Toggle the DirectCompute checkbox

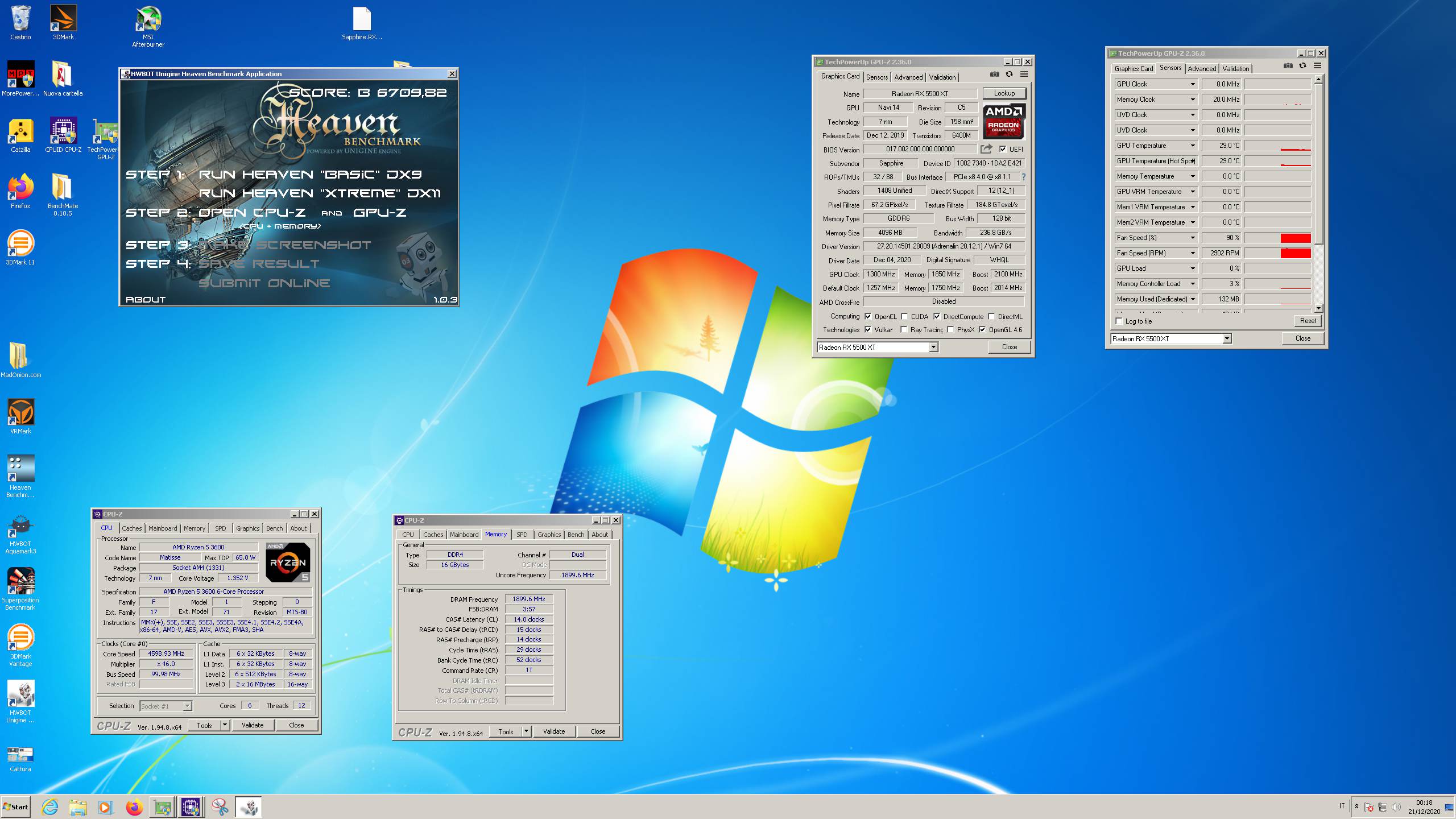click(937, 316)
